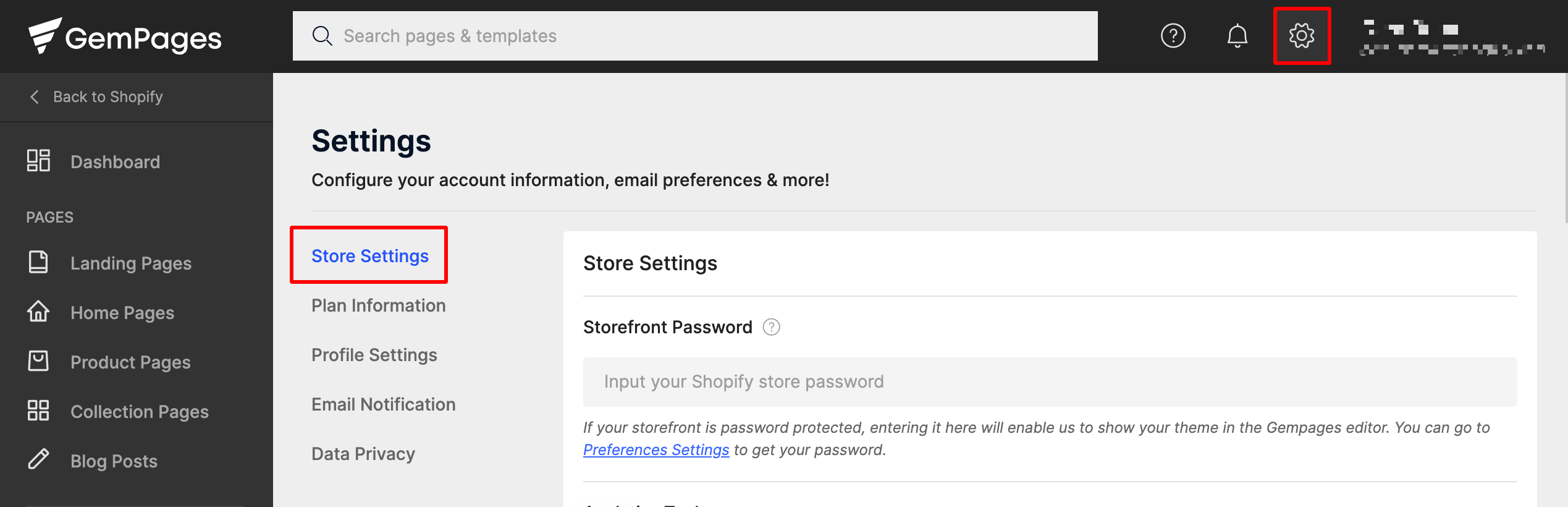This screenshot has height=507, width=1568.
Task: Click the Dashboard grid icon
Action: [x=38, y=161]
